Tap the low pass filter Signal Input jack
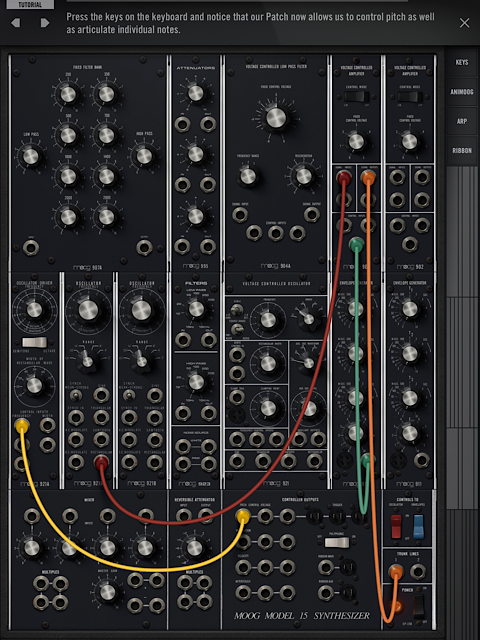Image resolution: width=480 pixels, height=640 pixels. pyautogui.click(x=240, y=214)
